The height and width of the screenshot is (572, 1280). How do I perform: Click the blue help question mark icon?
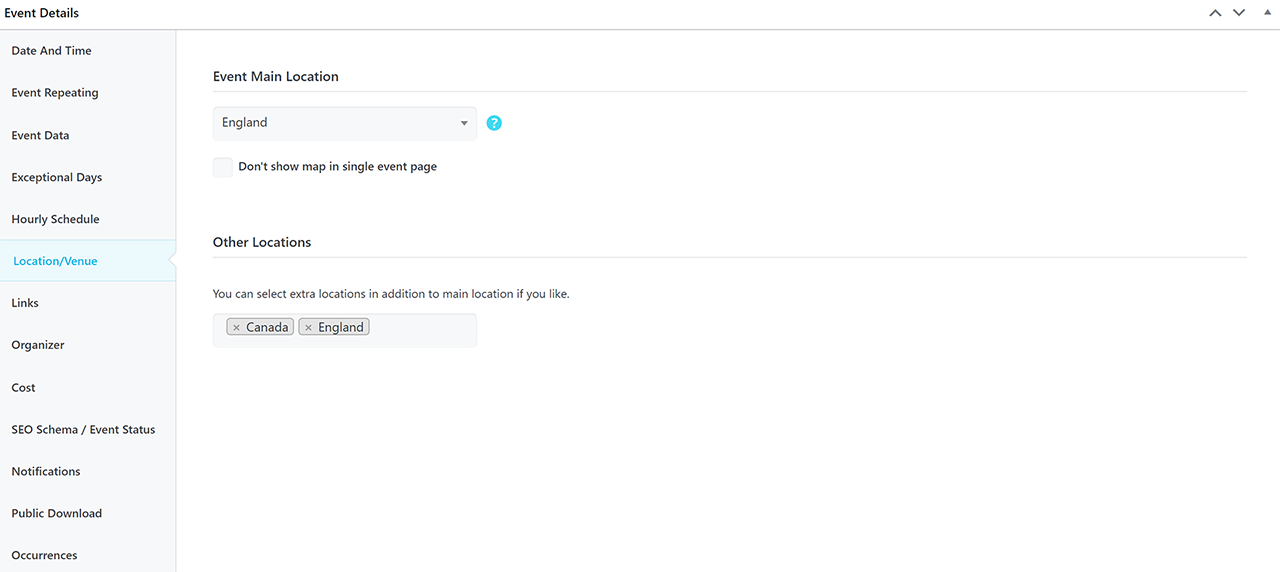click(x=494, y=123)
